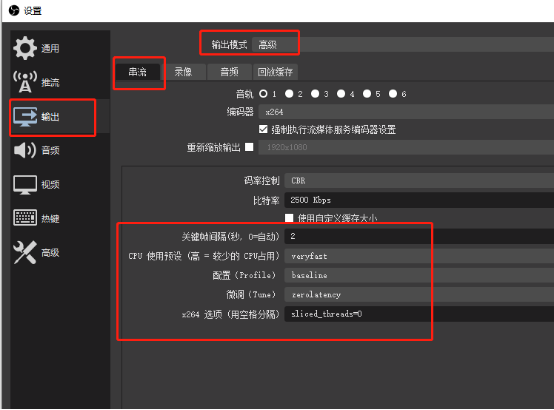The width and height of the screenshot is (554, 410).
Task: Select audio track 2 radio button
Action: (x=289, y=94)
